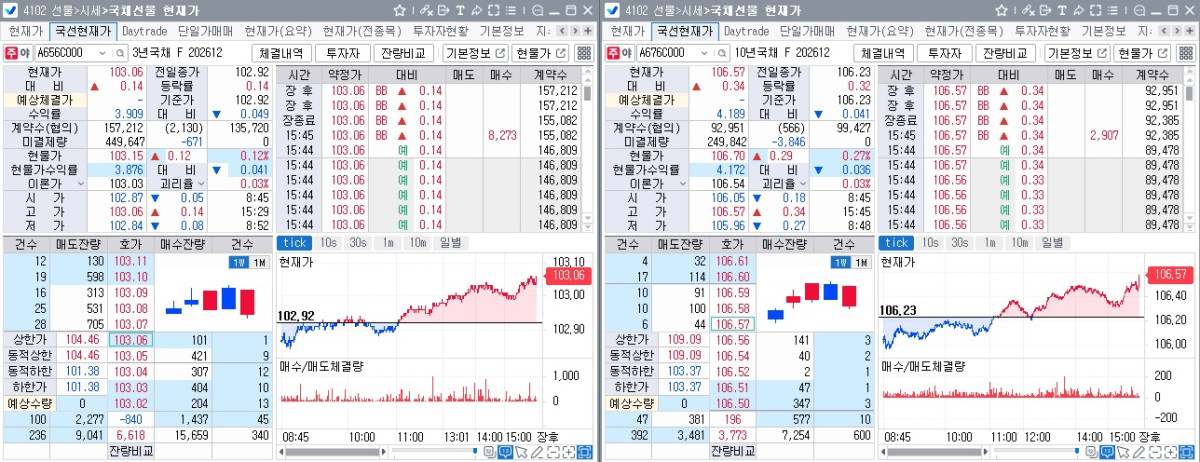1200x462 pixels.
Task: Open the A676C000 symbol code dropdown
Action: pyautogui.click(x=704, y=53)
